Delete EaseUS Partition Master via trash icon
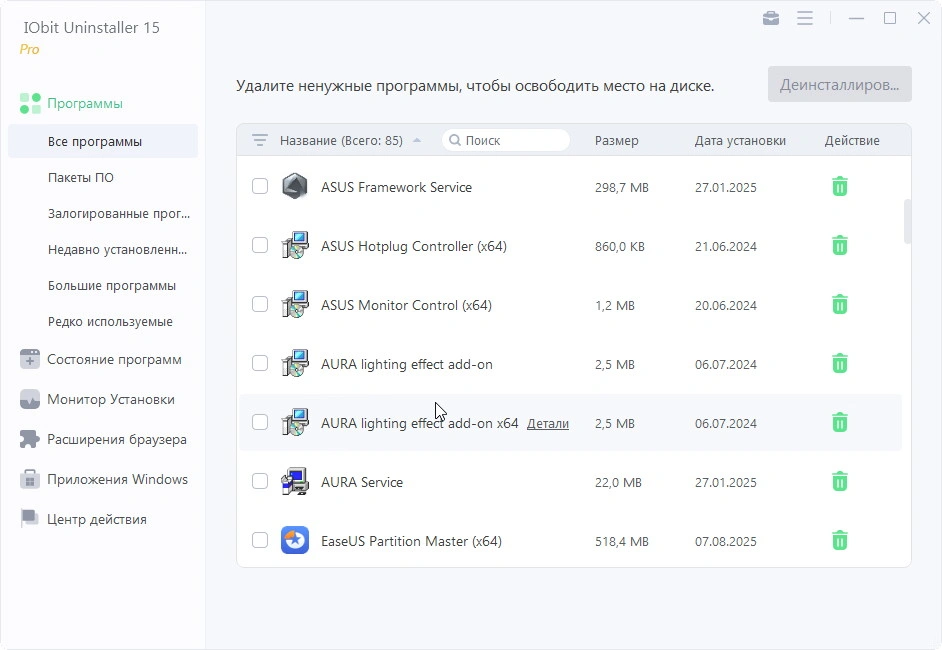 pyautogui.click(x=840, y=540)
